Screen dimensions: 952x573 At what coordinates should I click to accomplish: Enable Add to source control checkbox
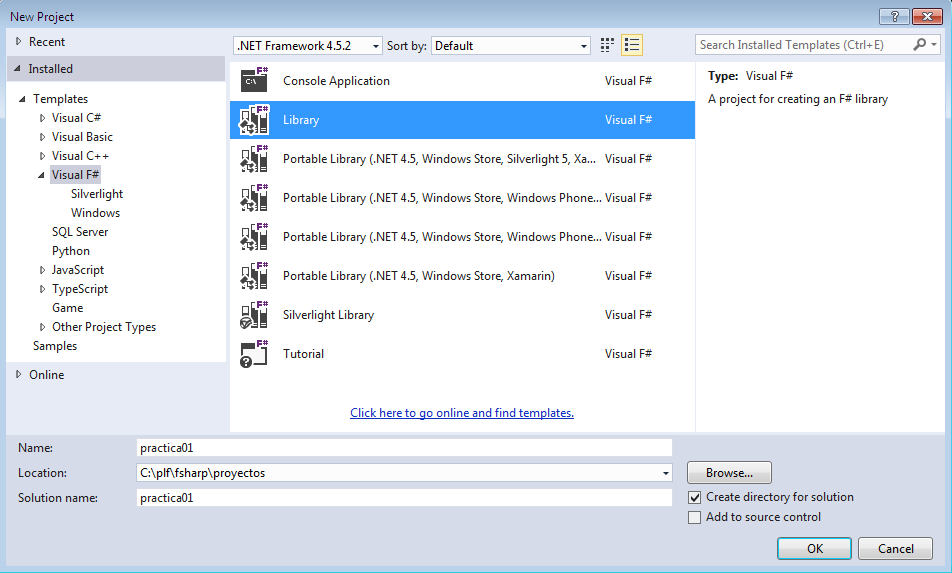click(695, 517)
